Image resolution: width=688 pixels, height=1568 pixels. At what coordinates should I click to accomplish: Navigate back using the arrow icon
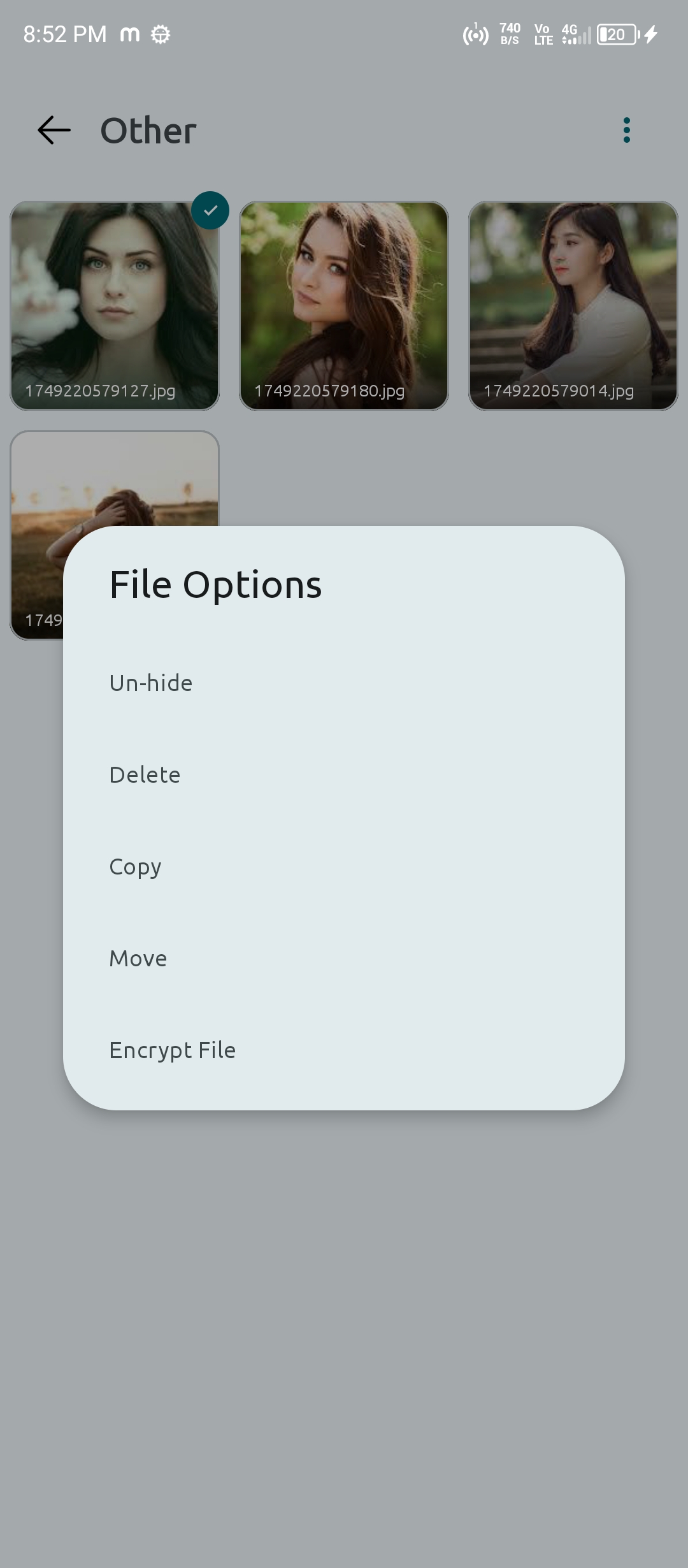point(52,131)
